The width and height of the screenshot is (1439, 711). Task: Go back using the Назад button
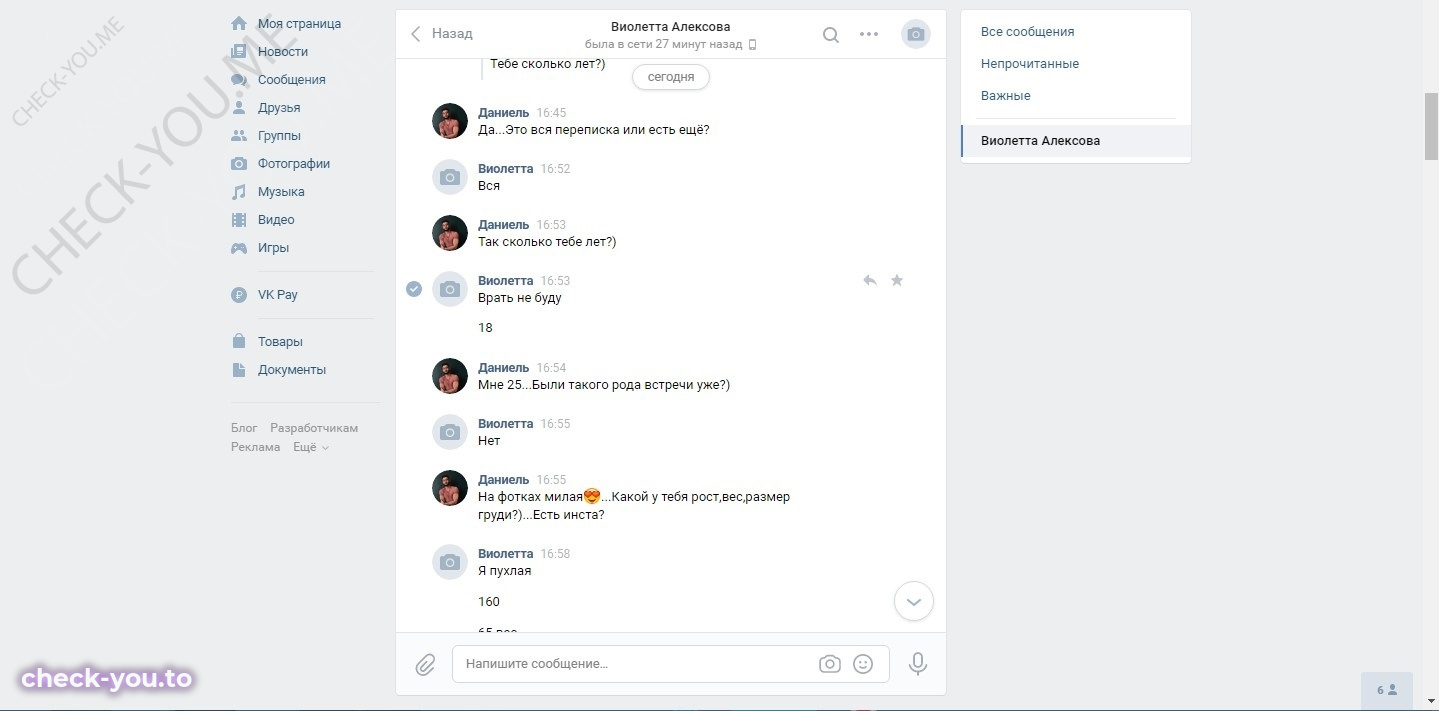(x=442, y=34)
